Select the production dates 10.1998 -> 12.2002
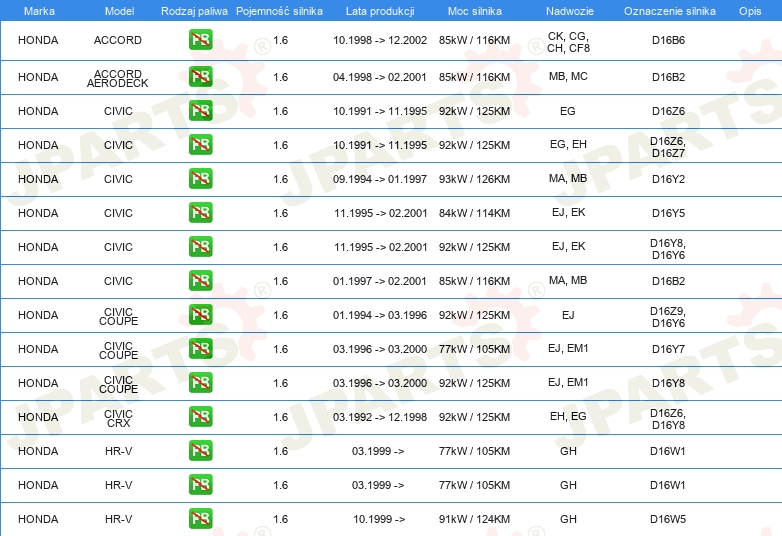 pos(380,40)
